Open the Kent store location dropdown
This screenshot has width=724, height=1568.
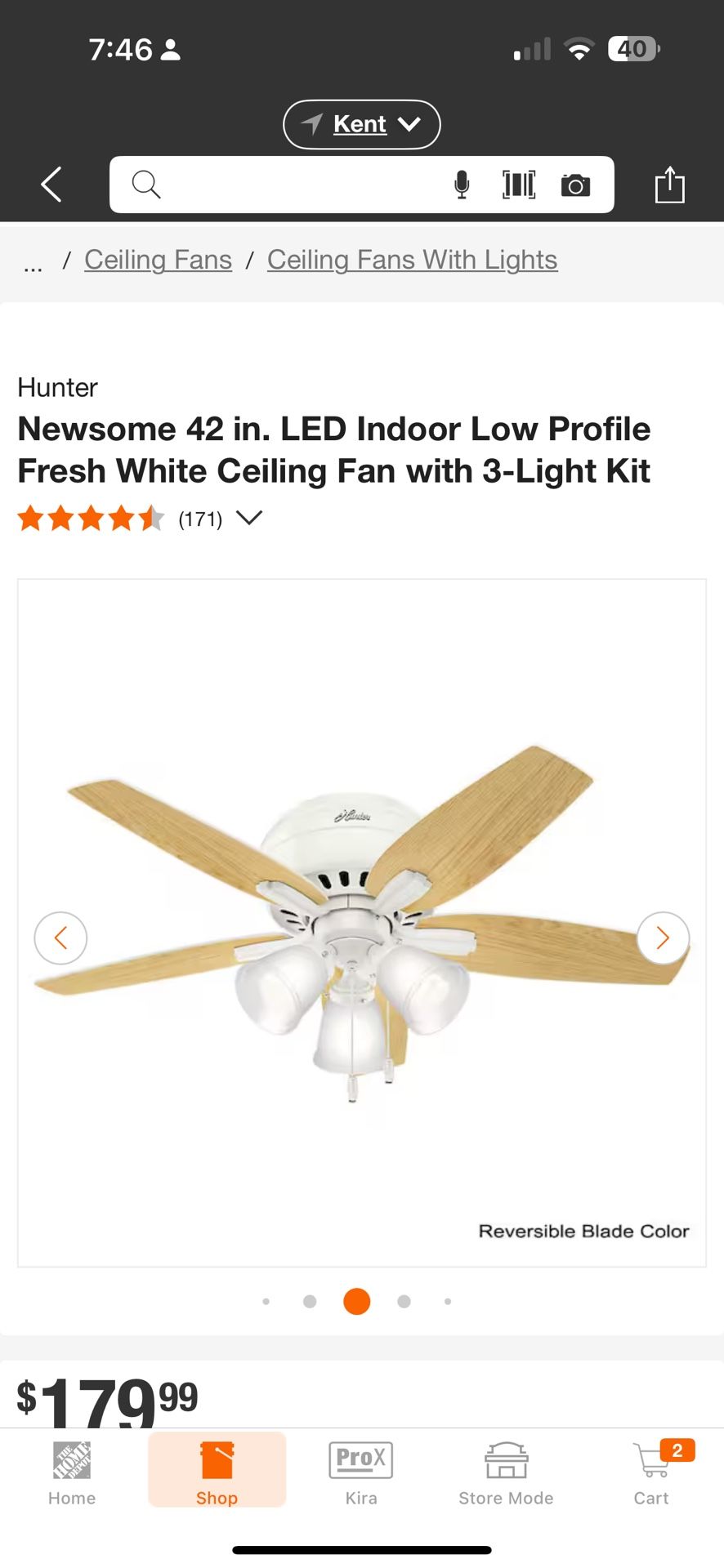coord(362,124)
